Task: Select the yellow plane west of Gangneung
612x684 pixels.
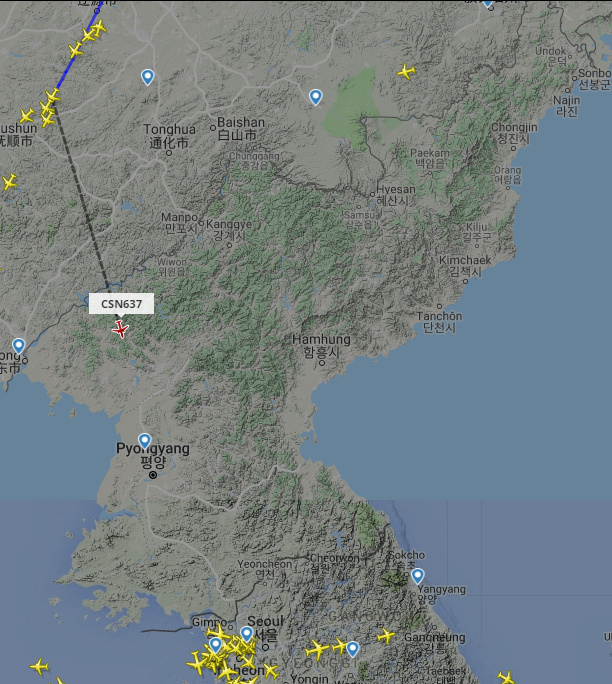Action: point(386,636)
